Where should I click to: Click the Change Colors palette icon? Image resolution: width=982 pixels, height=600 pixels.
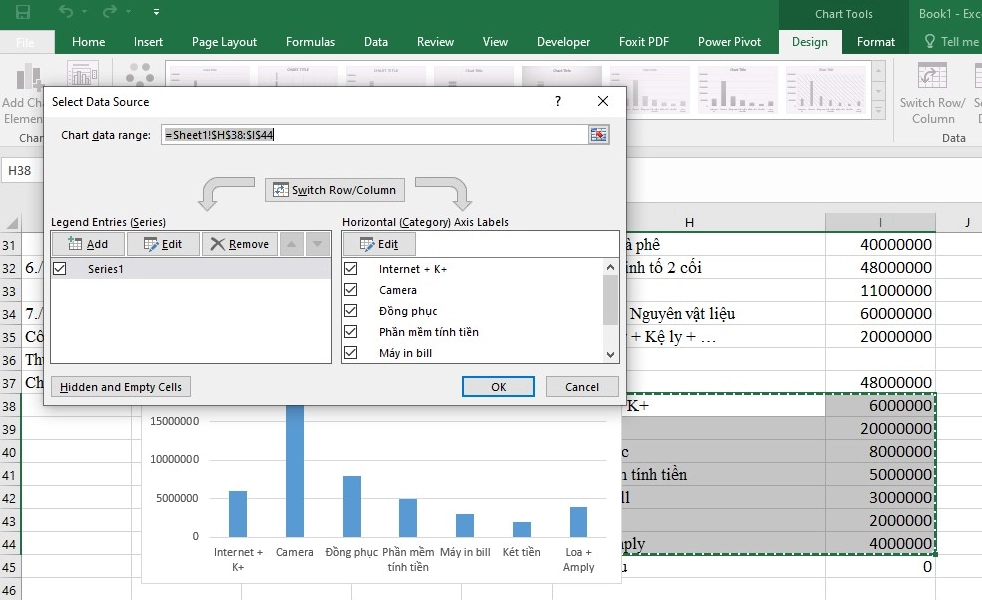[x=140, y=75]
